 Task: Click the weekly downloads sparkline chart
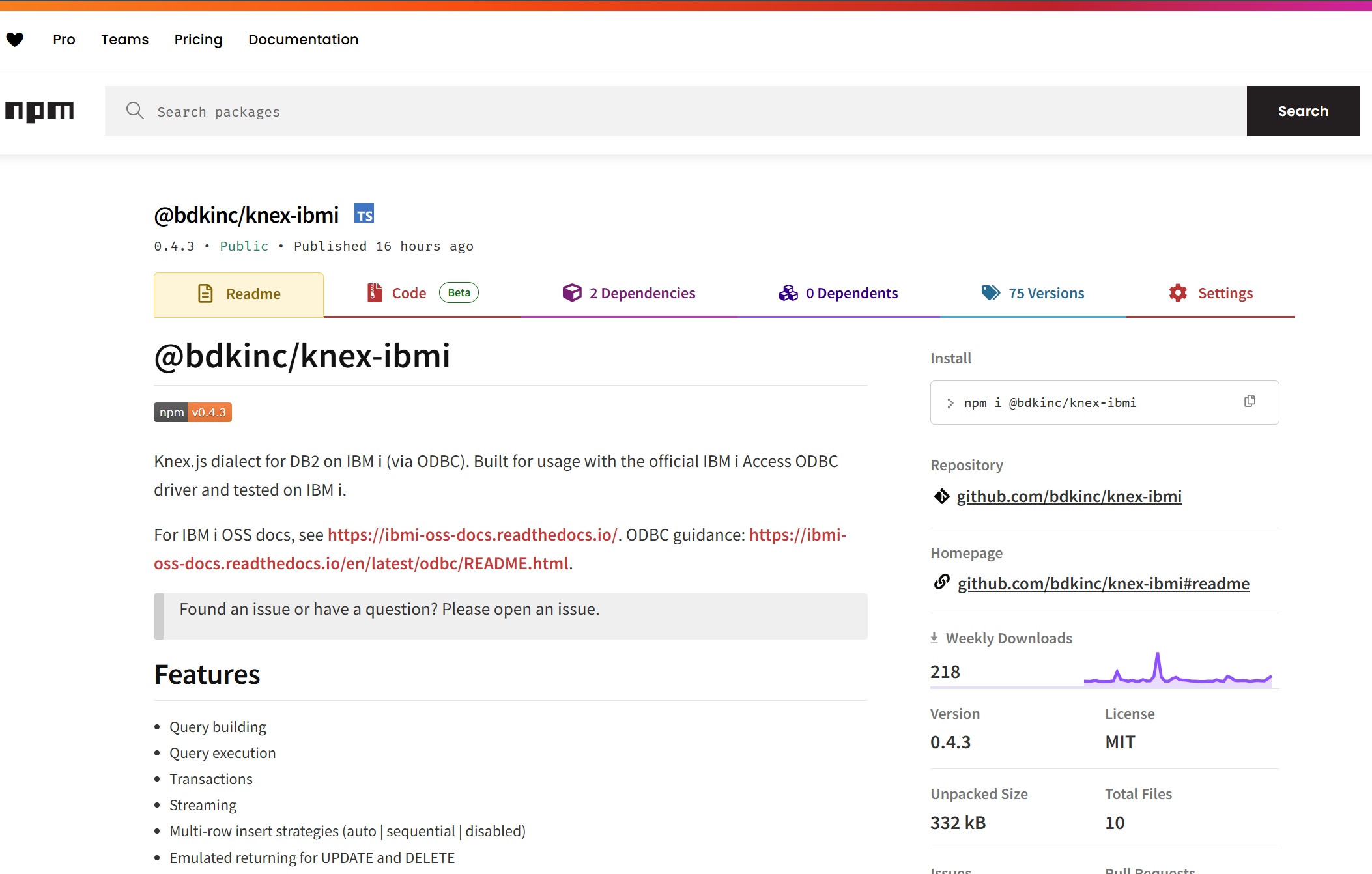click(x=1178, y=670)
